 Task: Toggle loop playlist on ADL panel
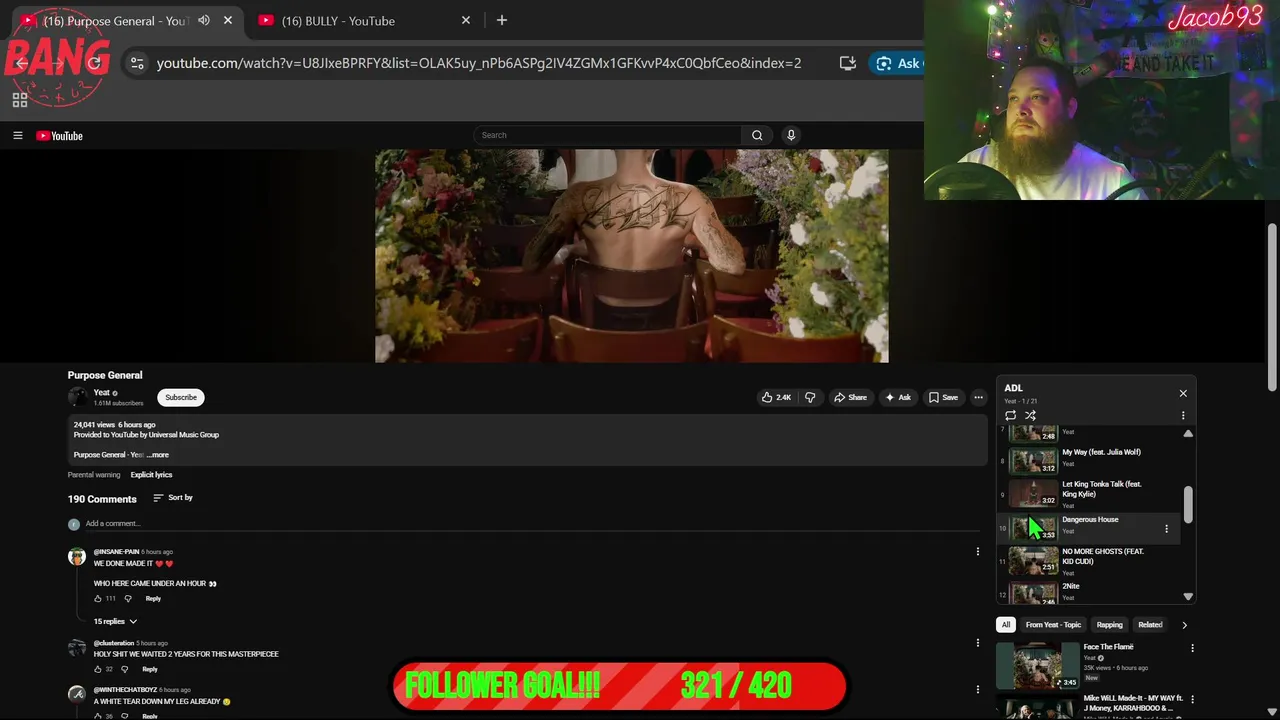point(1010,415)
